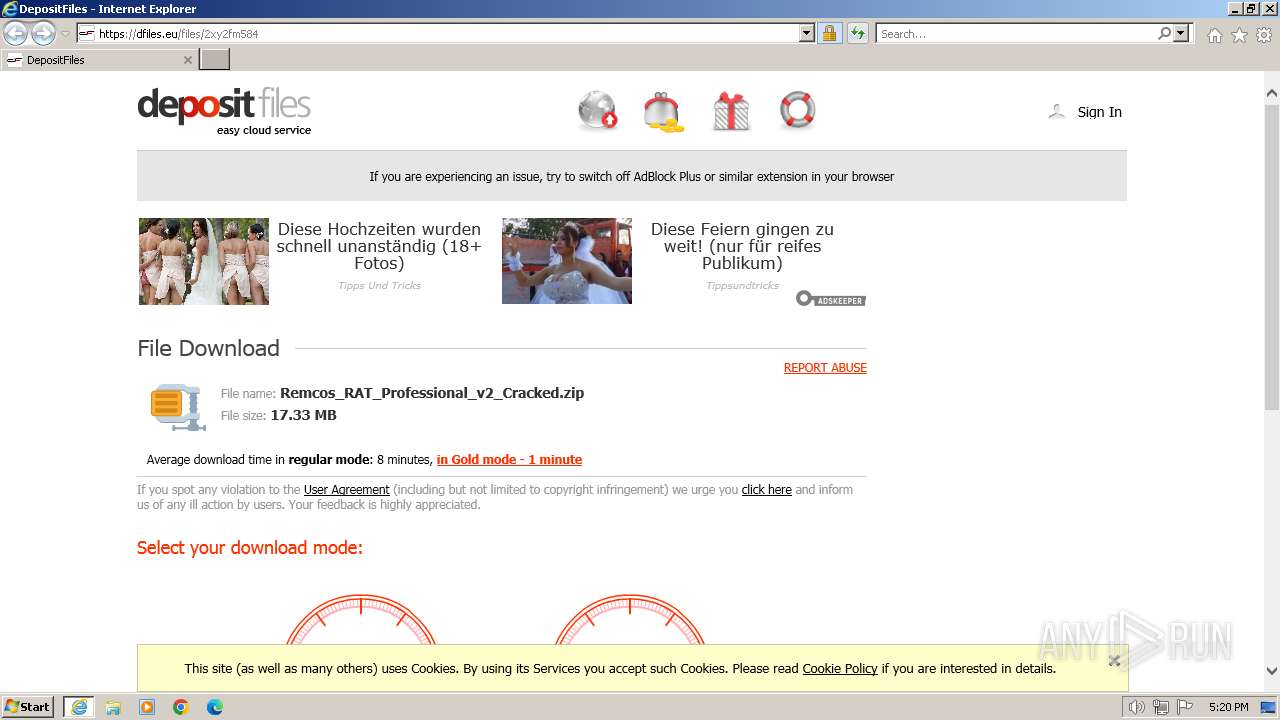Click the IE Forward navigation button

(43, 33)
